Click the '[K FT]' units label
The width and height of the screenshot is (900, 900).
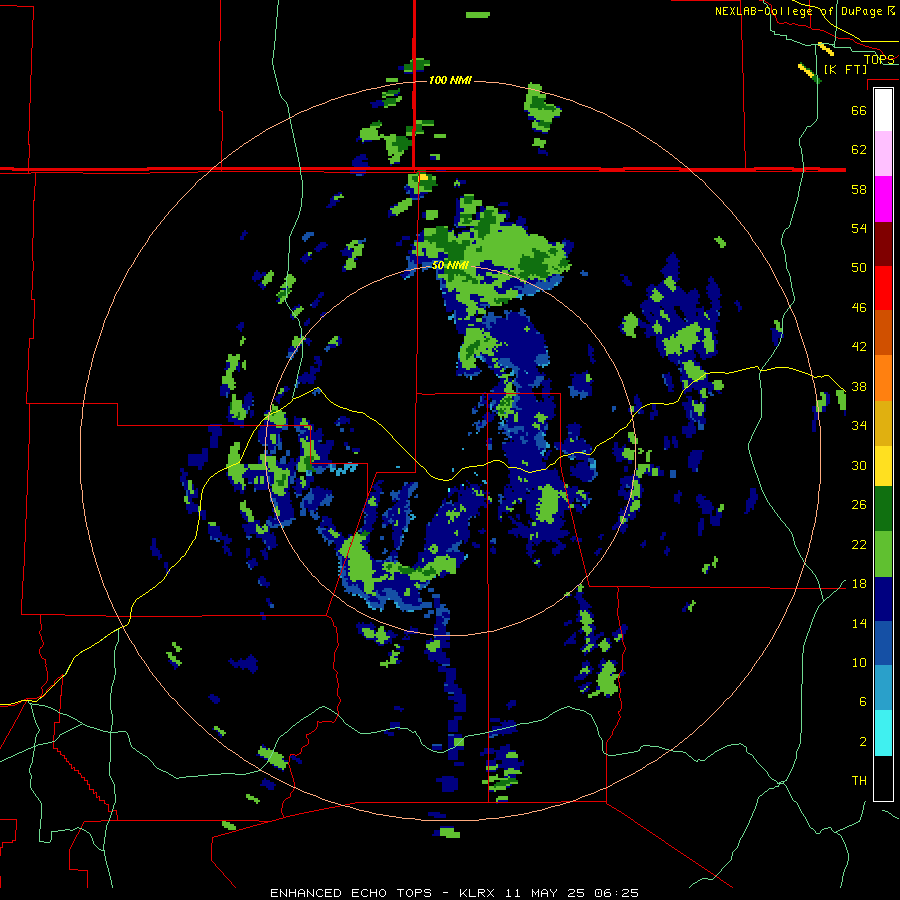[x=845, y=69]
